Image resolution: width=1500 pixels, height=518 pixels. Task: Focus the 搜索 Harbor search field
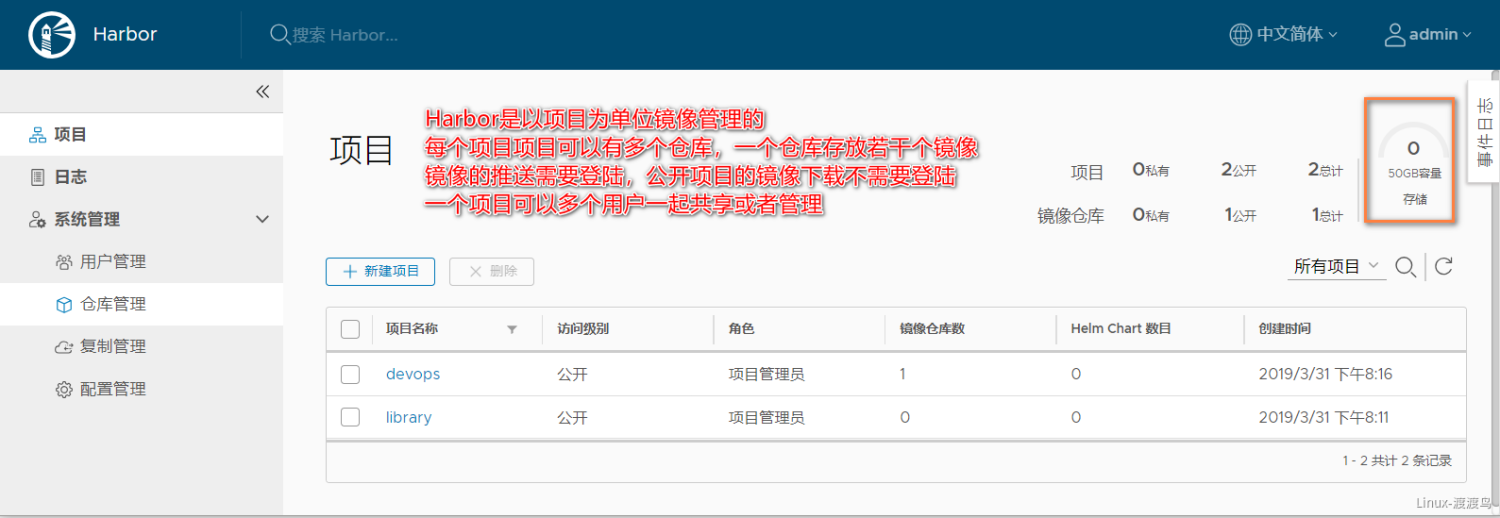[345, 35]
